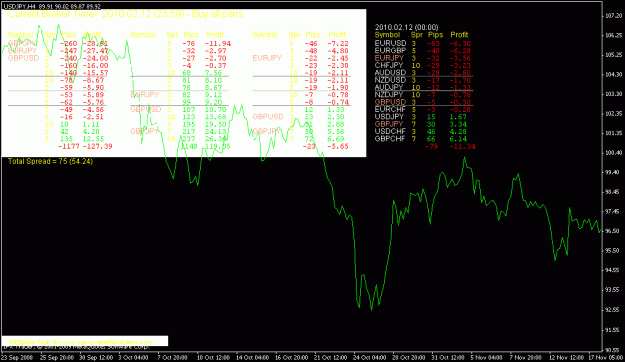
Task: Select USDJPY symbol in the black table
Action: pyautogui.click(x=389, y=117)
